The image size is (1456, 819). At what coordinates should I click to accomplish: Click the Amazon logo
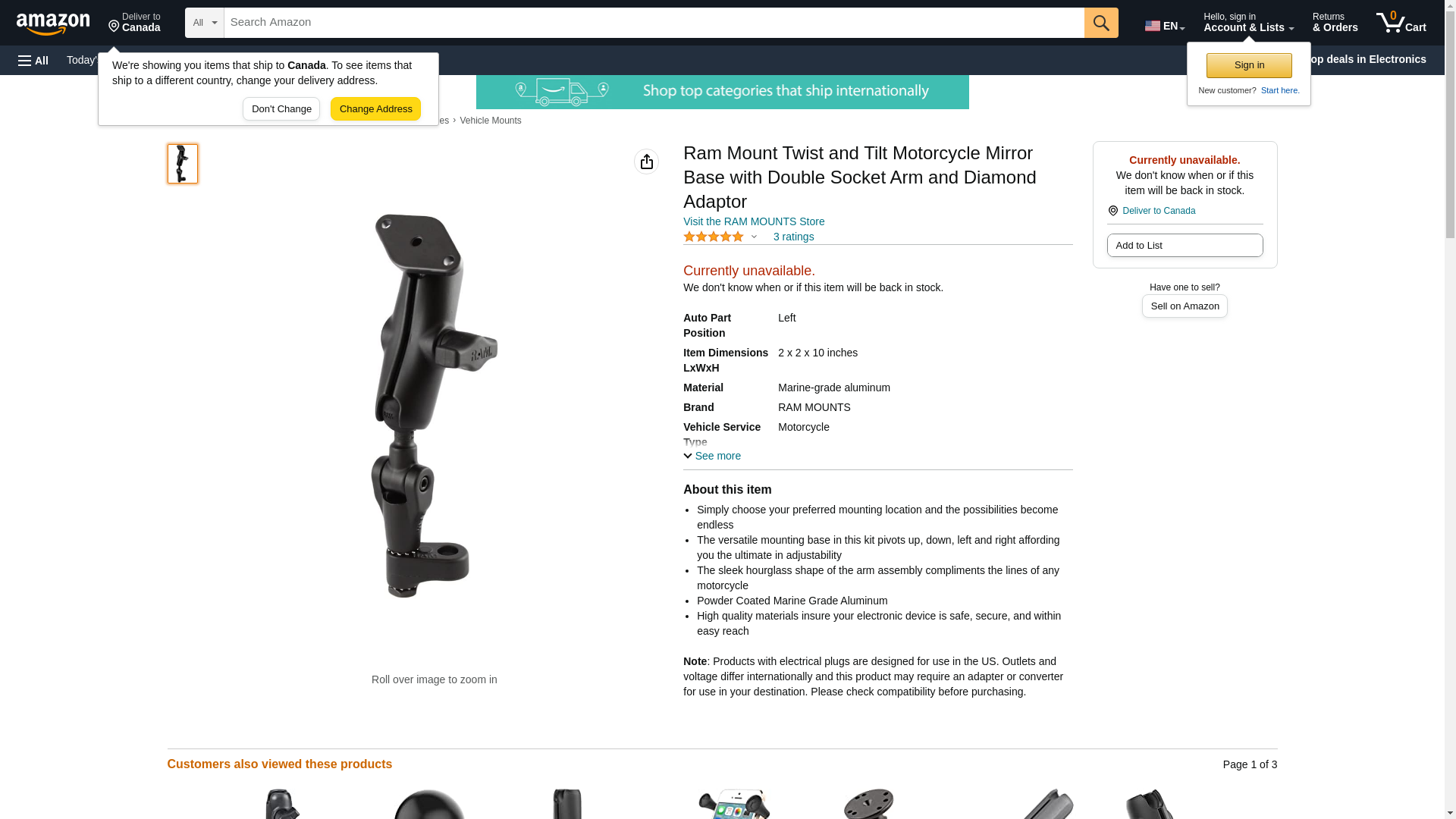click(x=53, y=24)
